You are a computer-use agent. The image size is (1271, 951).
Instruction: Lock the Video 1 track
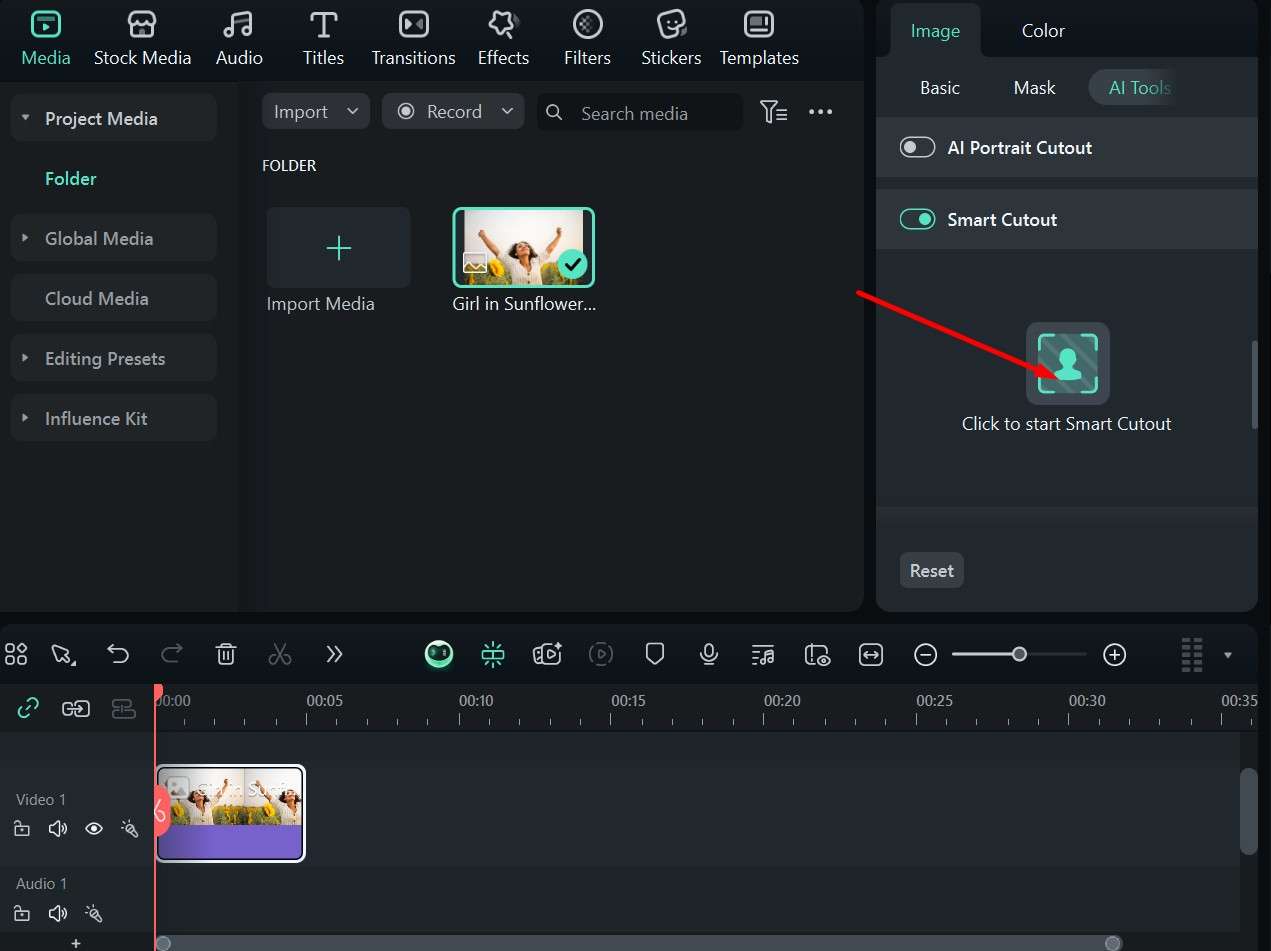point(22,828)
